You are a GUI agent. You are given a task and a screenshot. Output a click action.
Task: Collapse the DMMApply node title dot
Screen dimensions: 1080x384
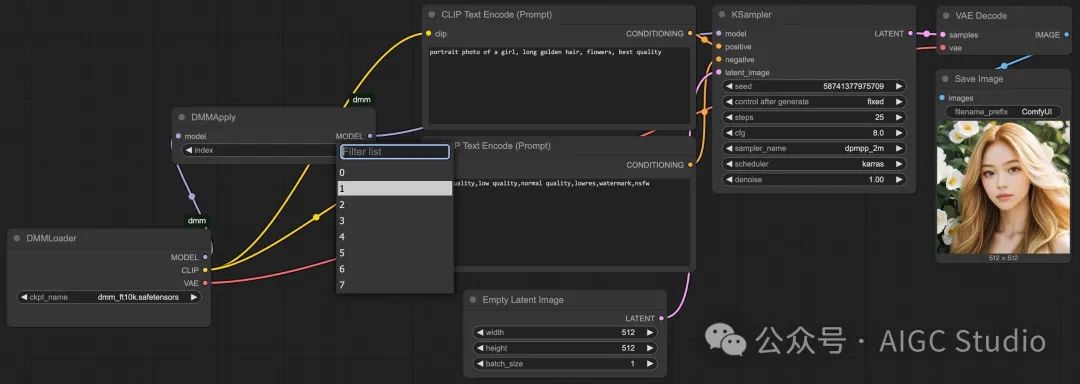coord(182,117)
